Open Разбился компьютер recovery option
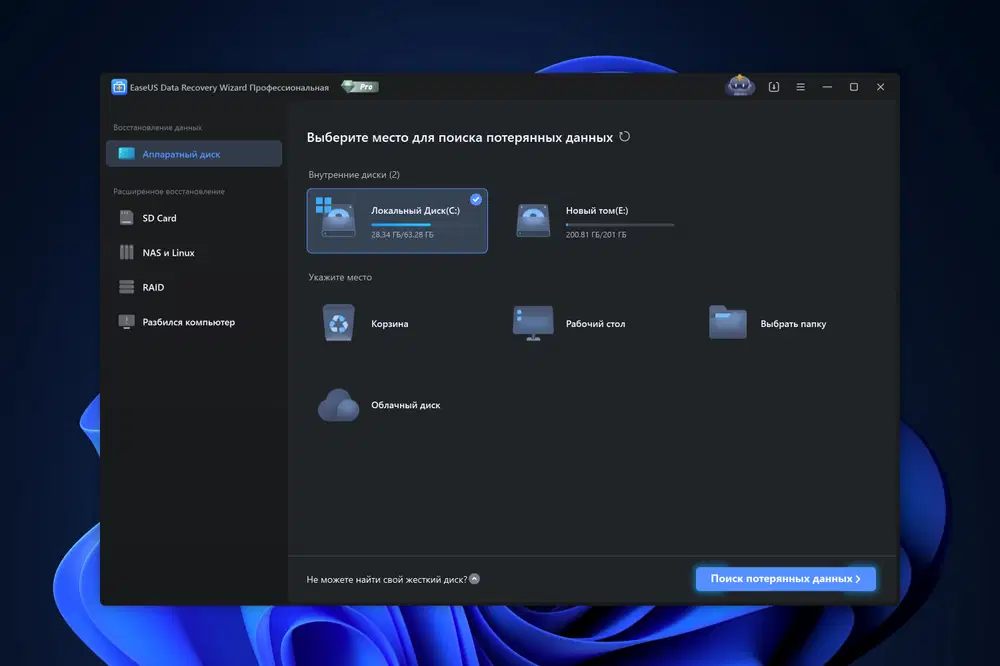 point(188,322)
